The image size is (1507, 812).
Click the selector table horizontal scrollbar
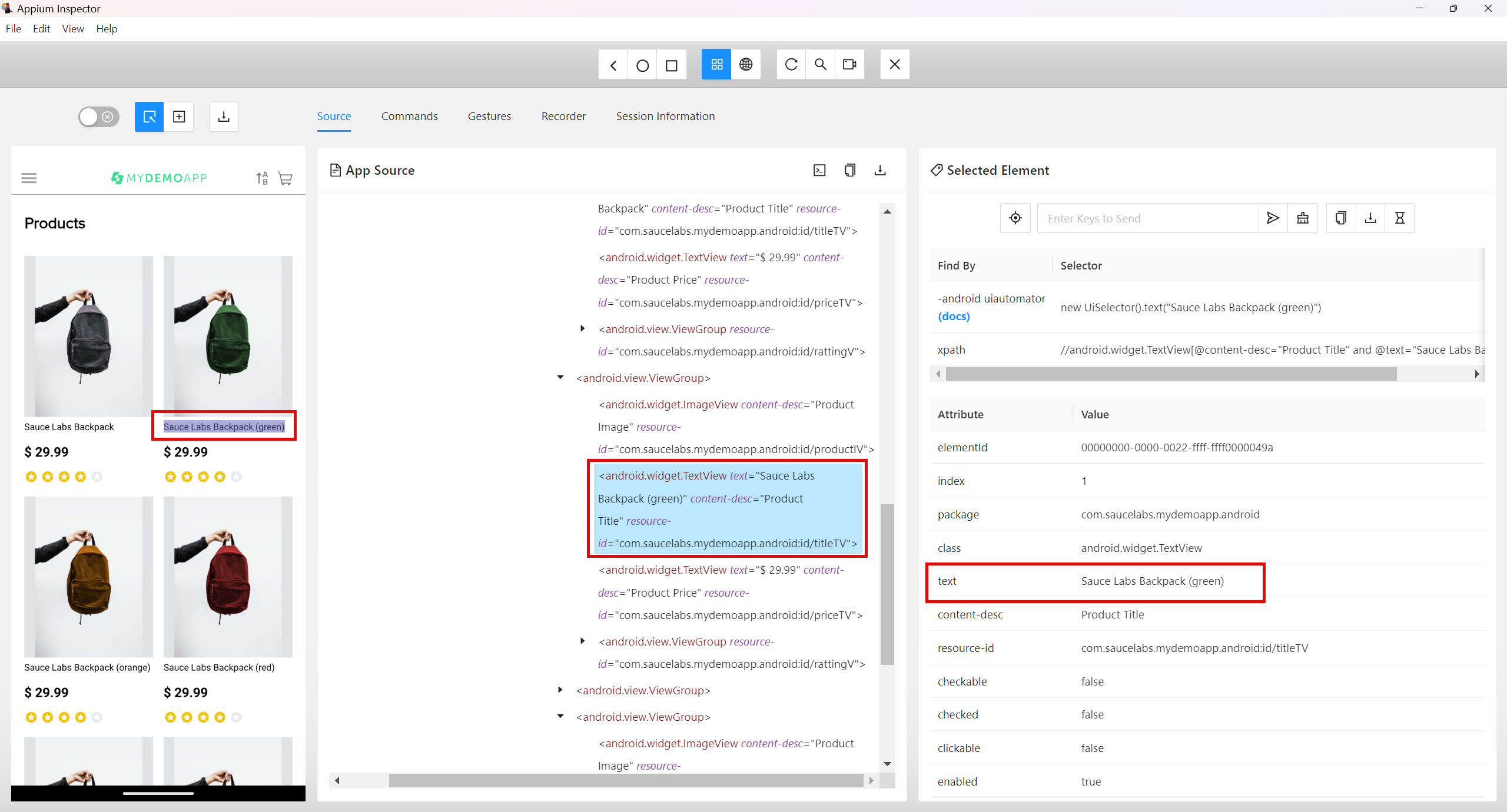[x=1171, y=374]
